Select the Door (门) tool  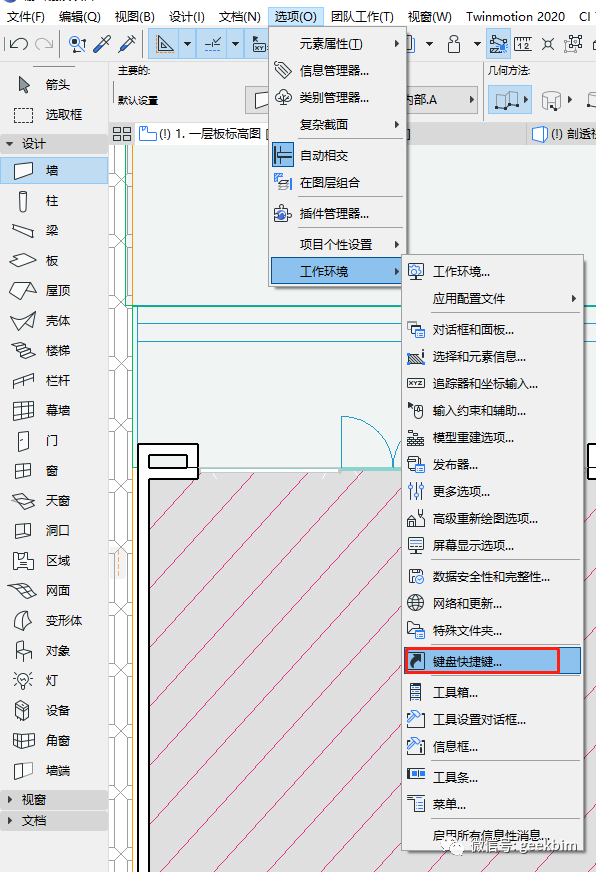pyautogui.click(x=54, y=440)
